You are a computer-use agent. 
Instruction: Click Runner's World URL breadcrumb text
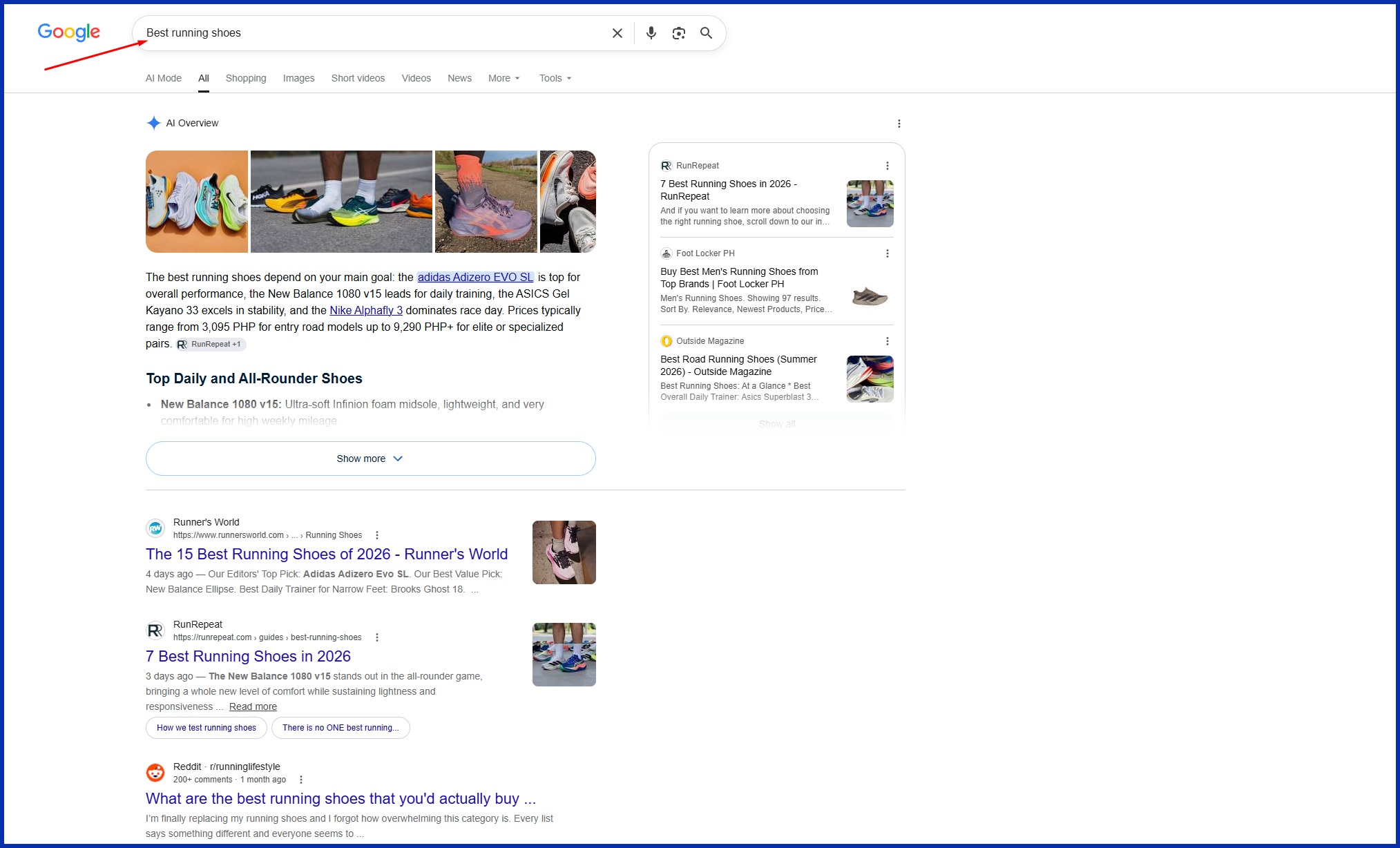click(x=267, y=535)
